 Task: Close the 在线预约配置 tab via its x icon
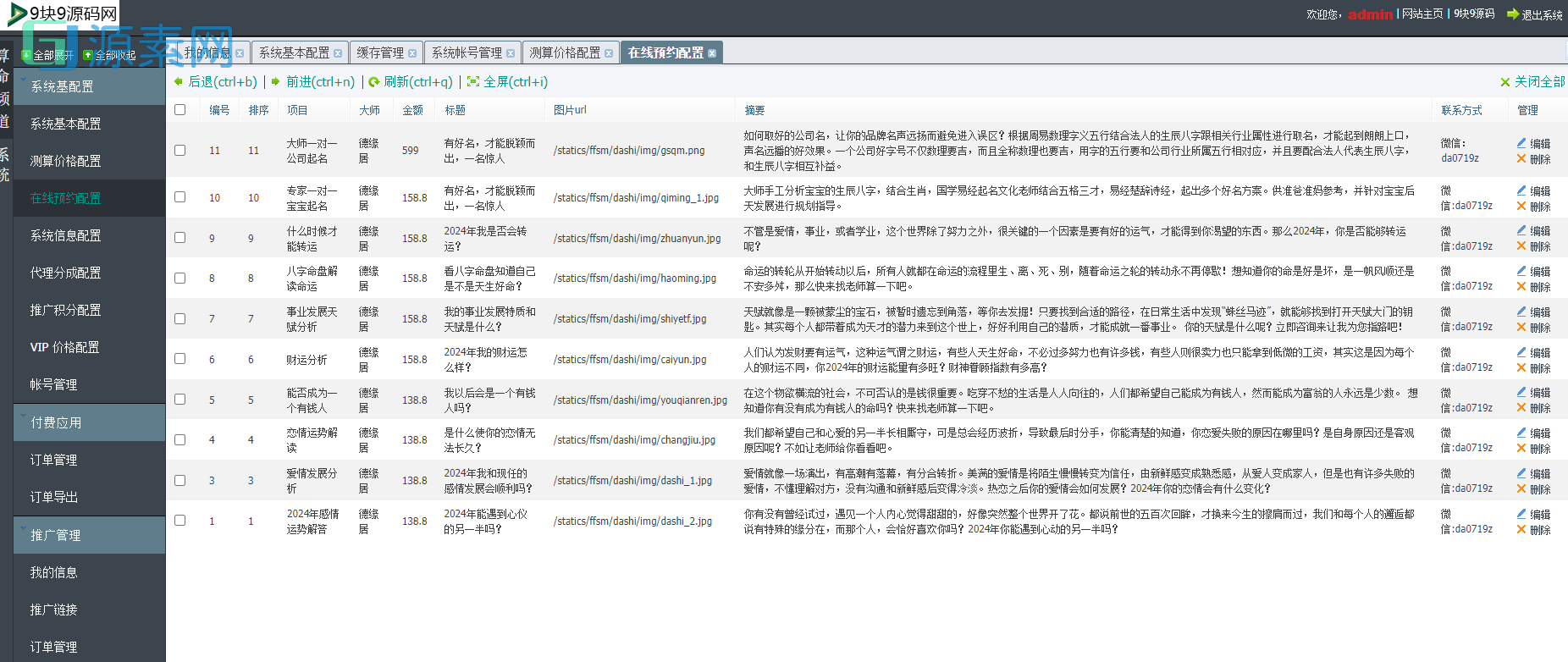[x=712, y=53]
